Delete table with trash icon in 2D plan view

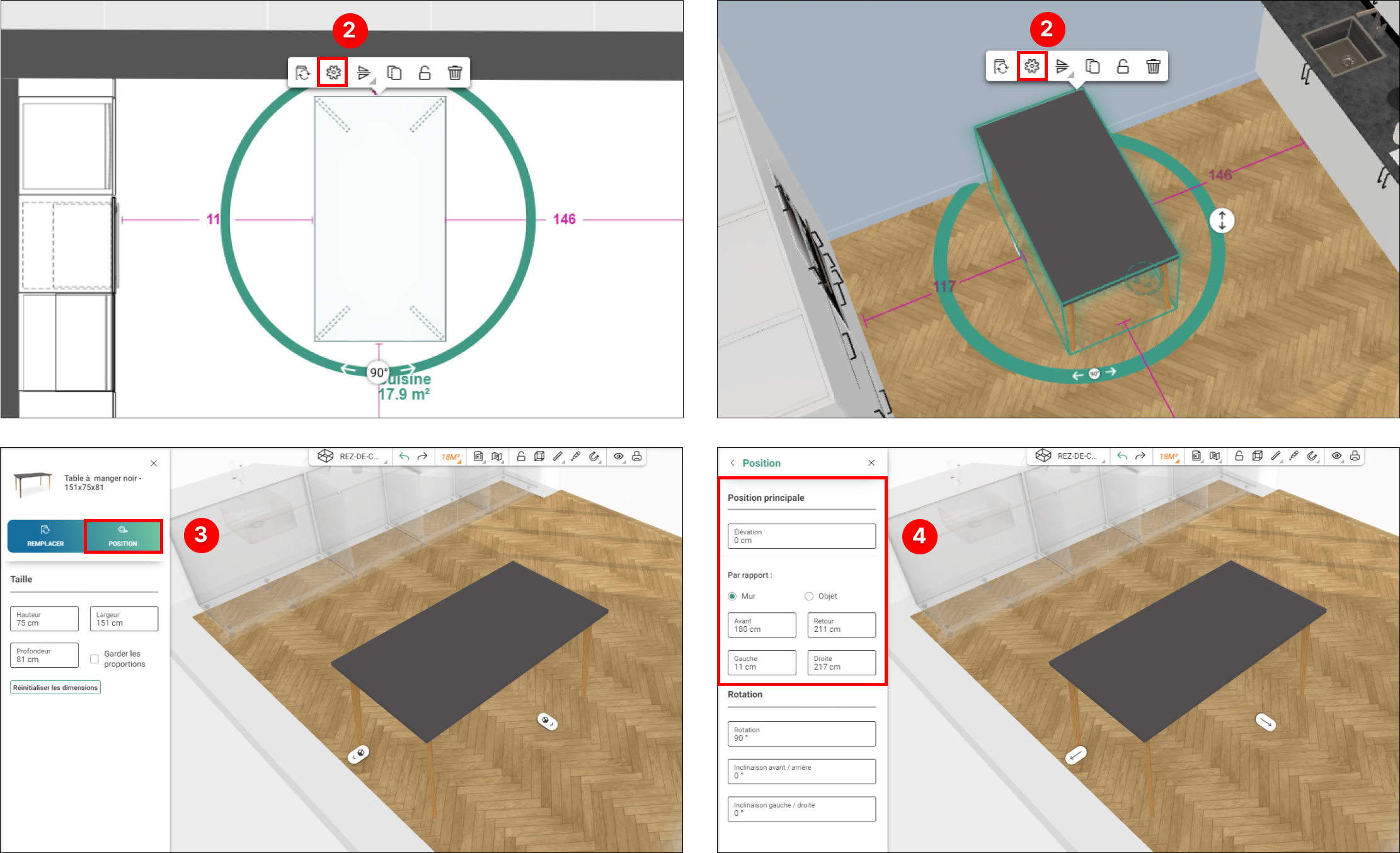click(455, 73)
